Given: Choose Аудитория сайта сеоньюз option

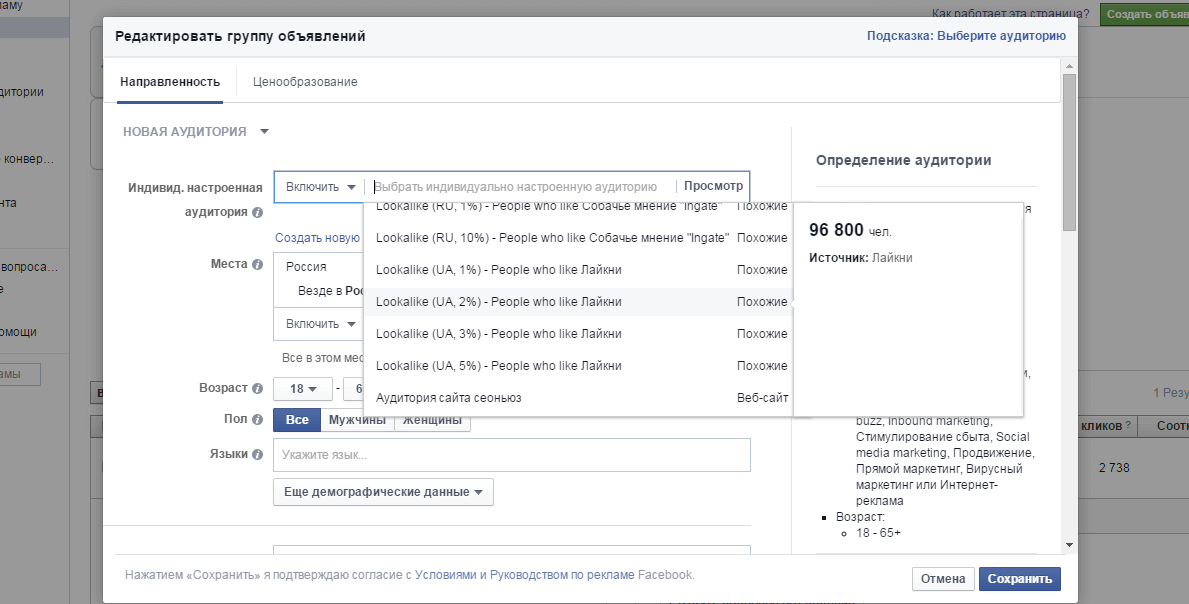Looking at the screenshot, I should click(448, 398).
